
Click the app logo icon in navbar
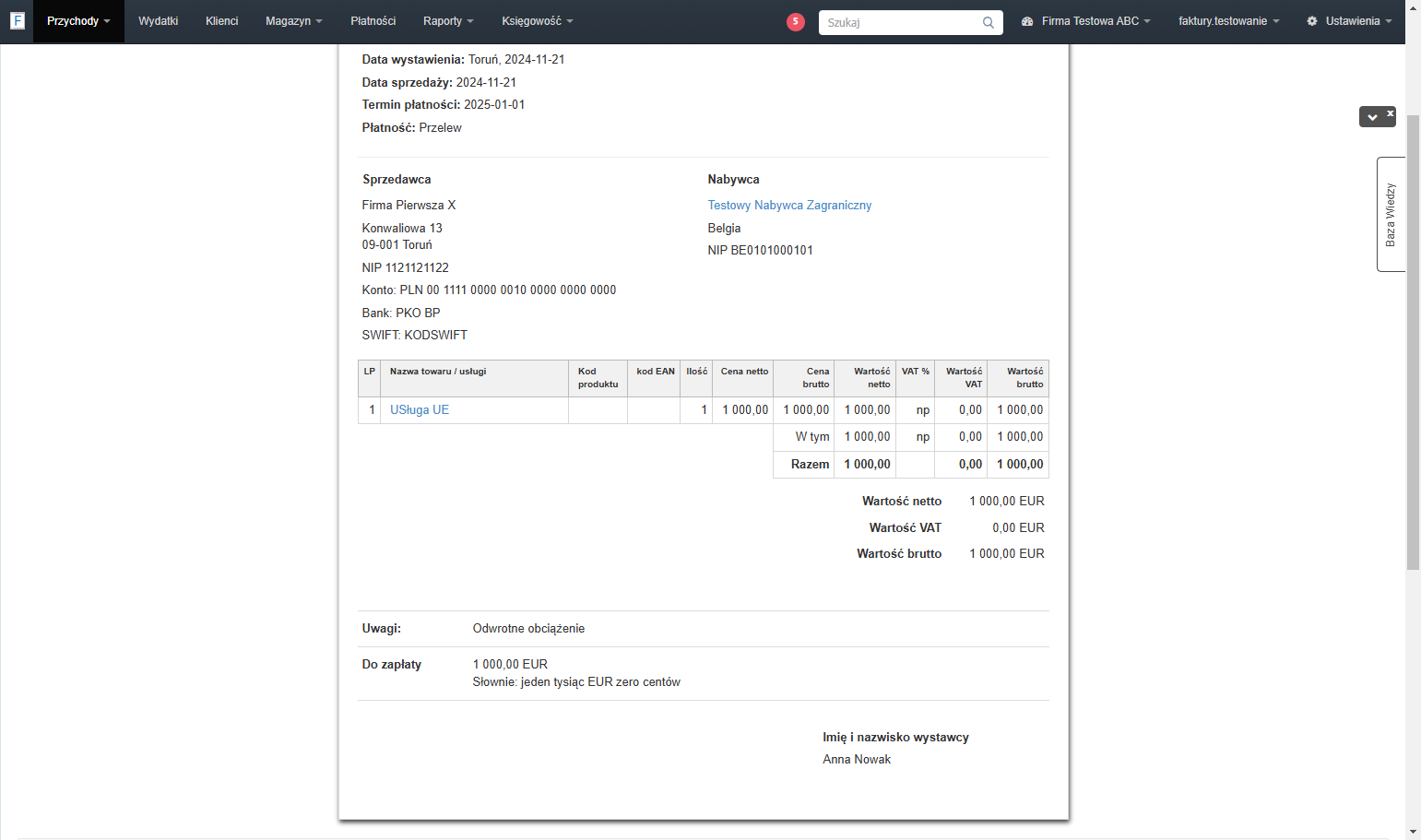point(17,20)
